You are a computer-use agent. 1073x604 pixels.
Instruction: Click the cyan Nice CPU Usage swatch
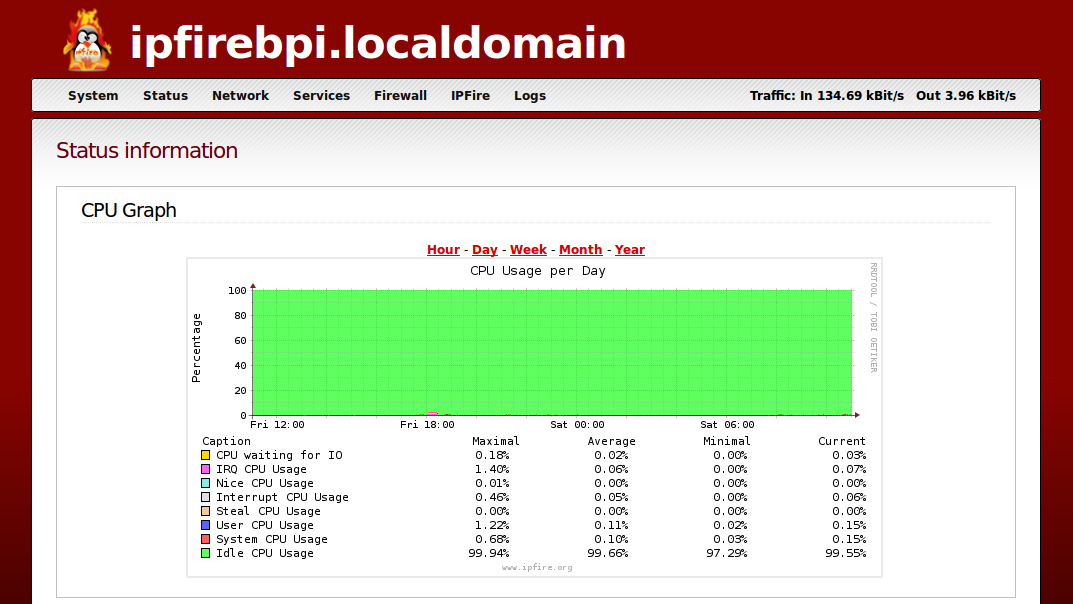[205, 483]
